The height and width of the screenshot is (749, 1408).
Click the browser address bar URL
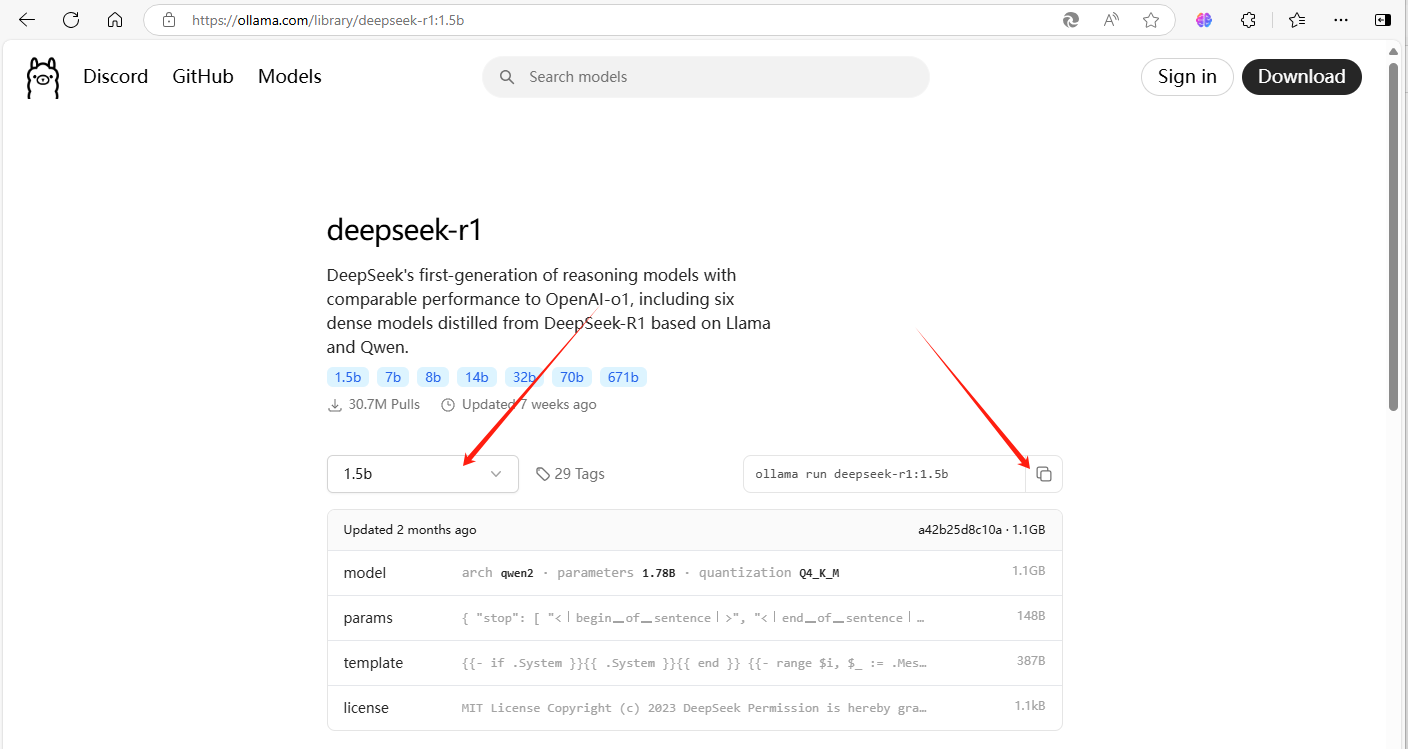328,19
